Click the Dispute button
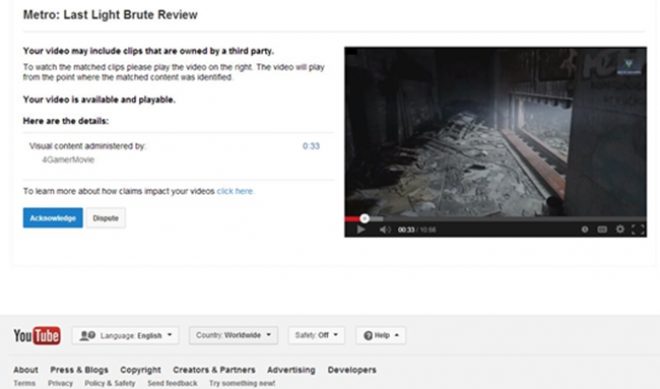This screenshot has width=660, height=389. [106, 218]
